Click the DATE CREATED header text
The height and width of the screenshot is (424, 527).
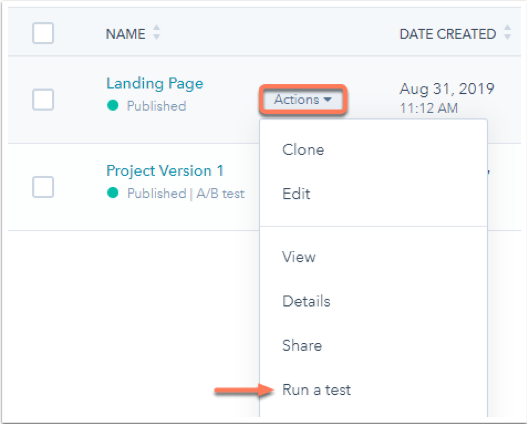tap(448, 34)
